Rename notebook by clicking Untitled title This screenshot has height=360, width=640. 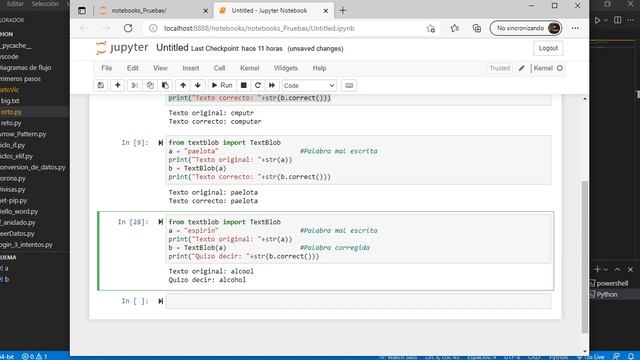point(172,48)
